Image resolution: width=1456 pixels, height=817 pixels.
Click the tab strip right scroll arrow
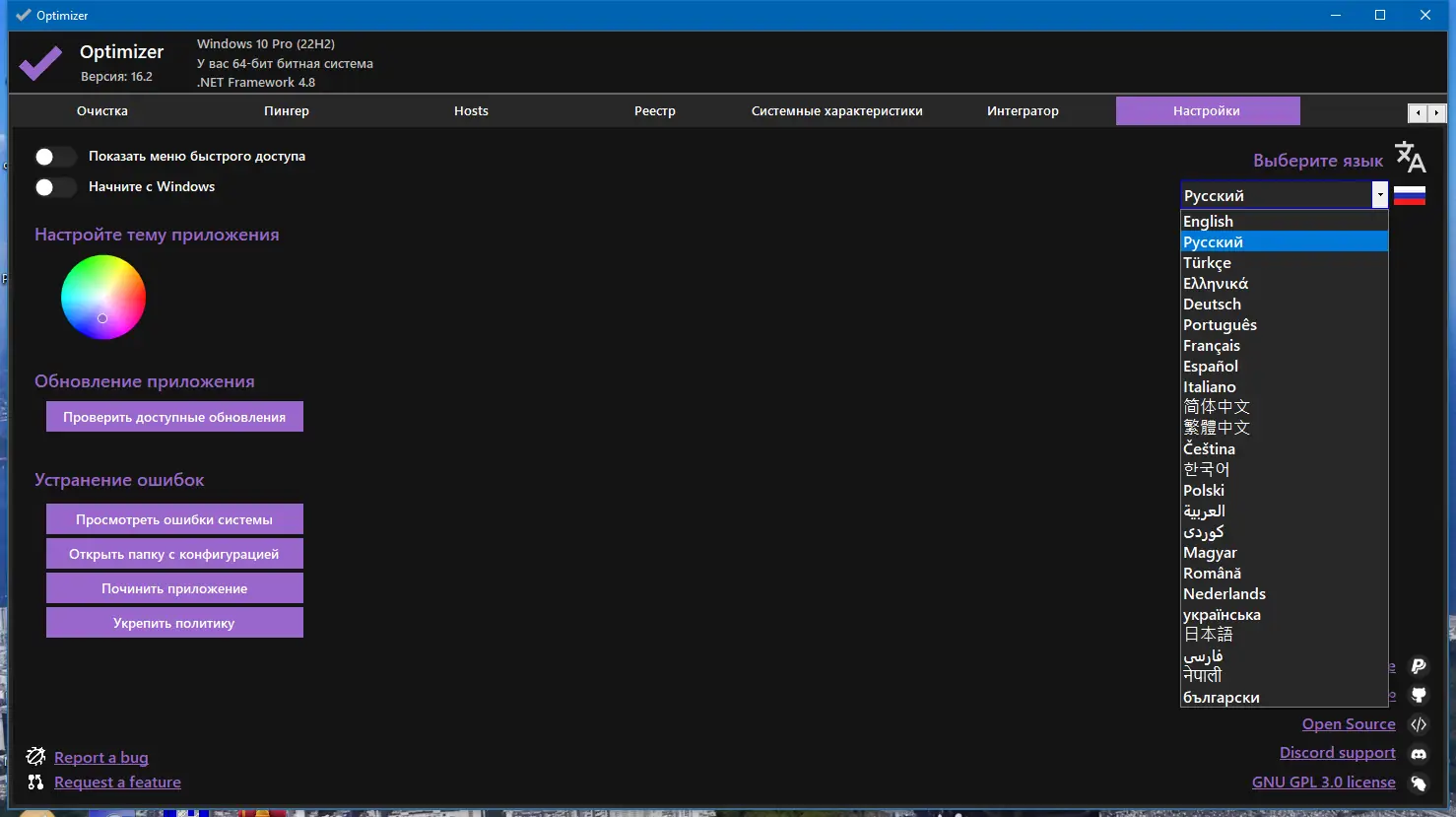point(1436,112)
